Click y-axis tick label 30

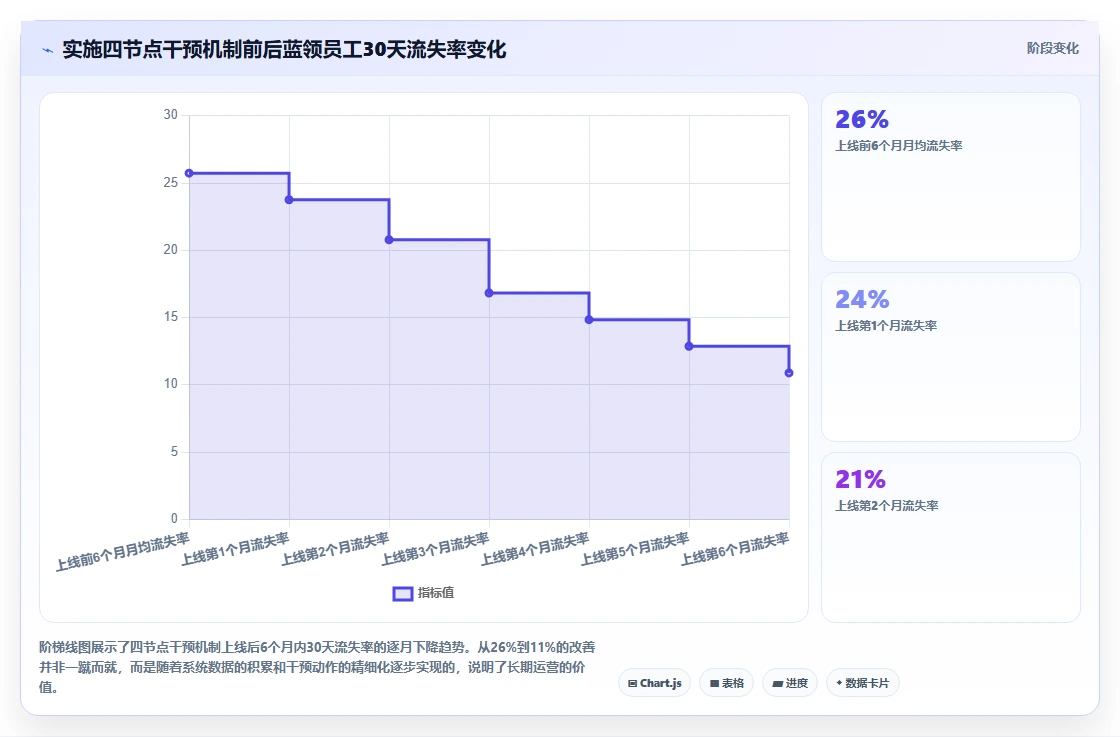[170, 115]
